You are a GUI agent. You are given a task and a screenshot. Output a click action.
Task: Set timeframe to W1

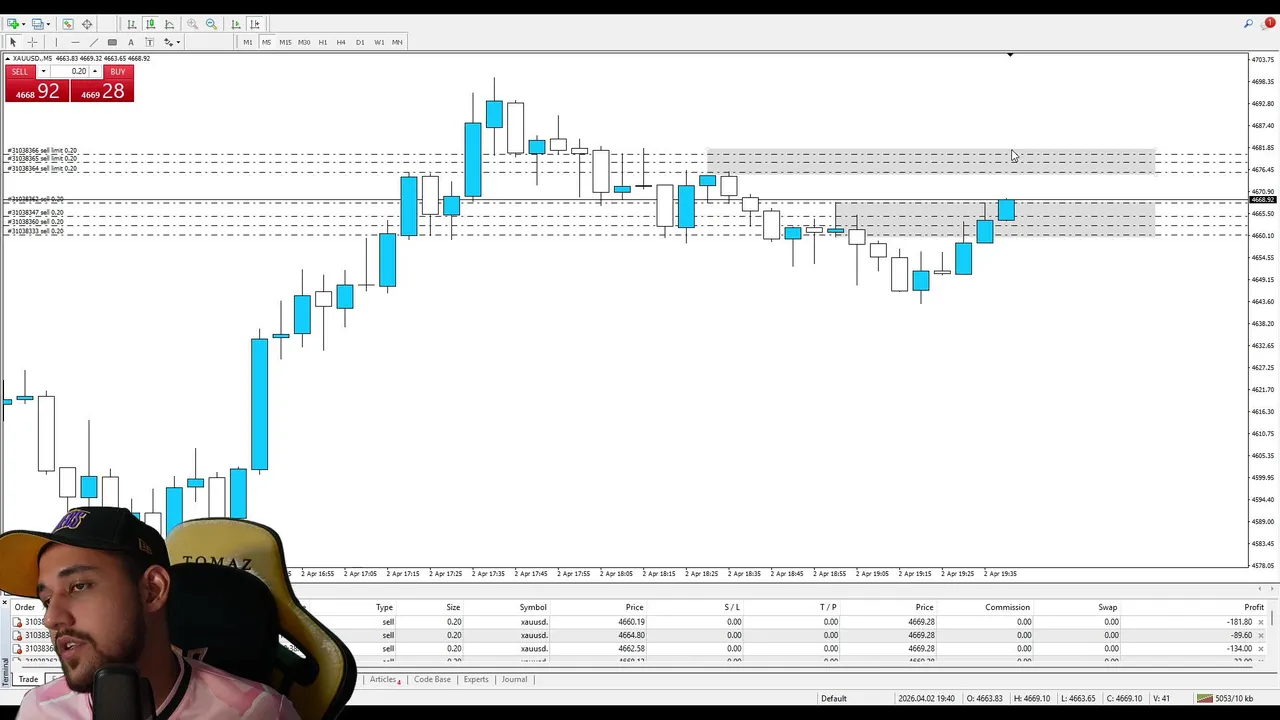(x=379, y=42)
